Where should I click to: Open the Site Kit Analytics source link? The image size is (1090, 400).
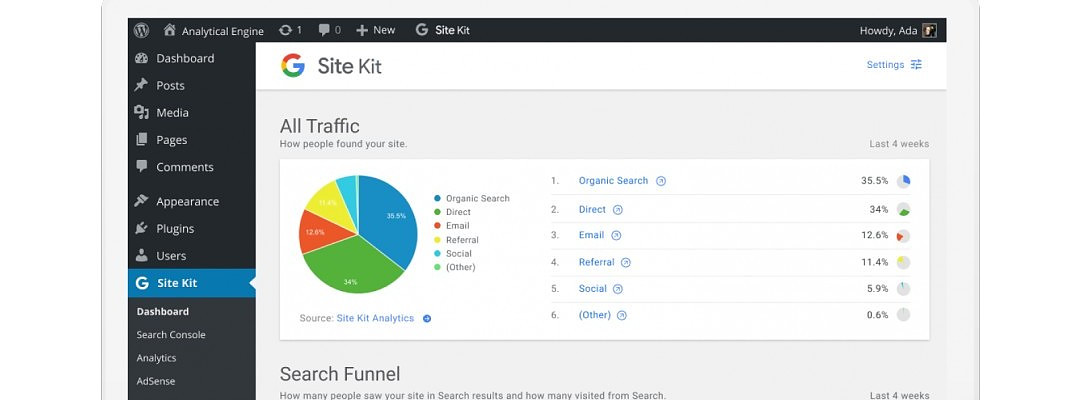pos(375,319)
